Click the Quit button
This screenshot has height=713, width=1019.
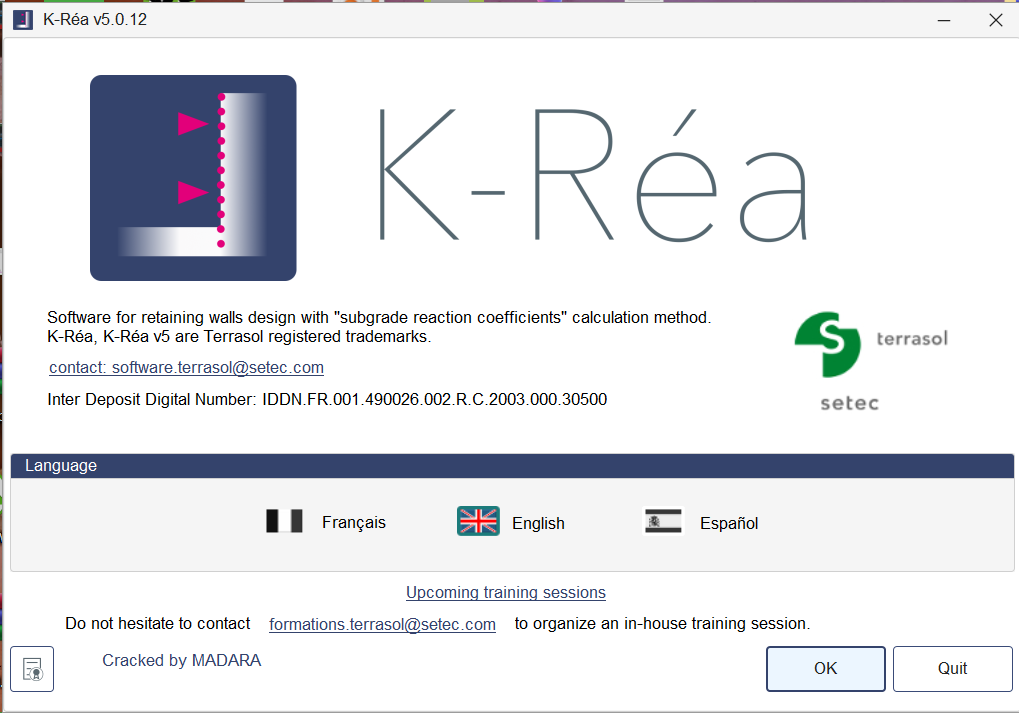952,669
